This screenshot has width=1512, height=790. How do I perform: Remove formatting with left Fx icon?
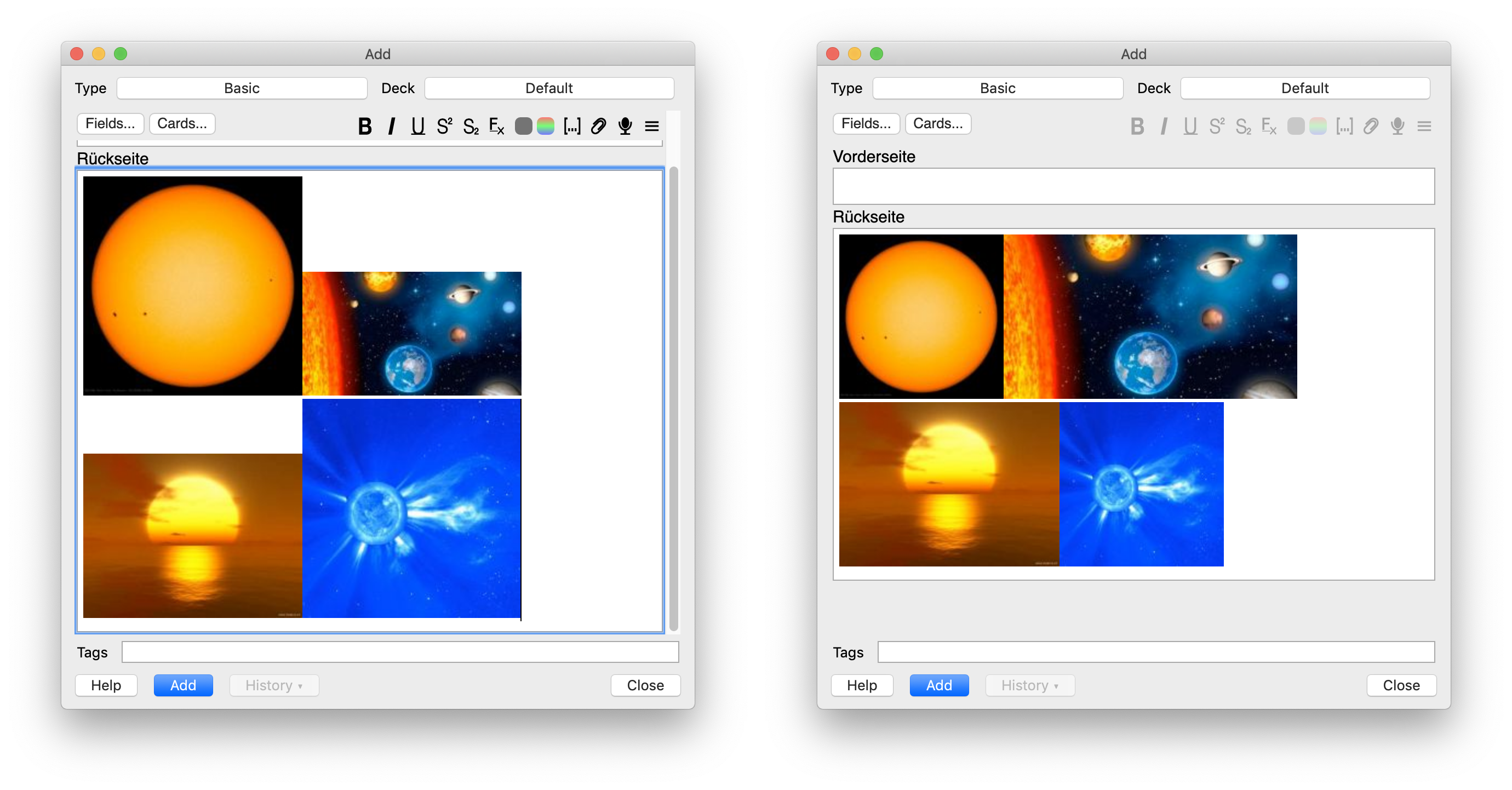[x=496, y=126]
